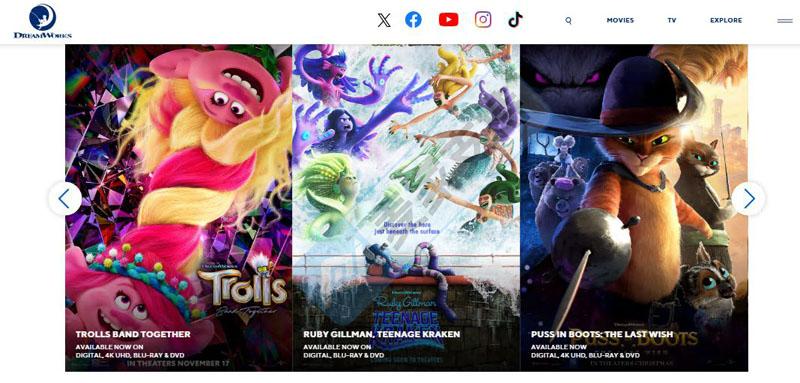Show previous carousel slide with left arrow
Screen dimensions: 800x383
click(65, 198)
